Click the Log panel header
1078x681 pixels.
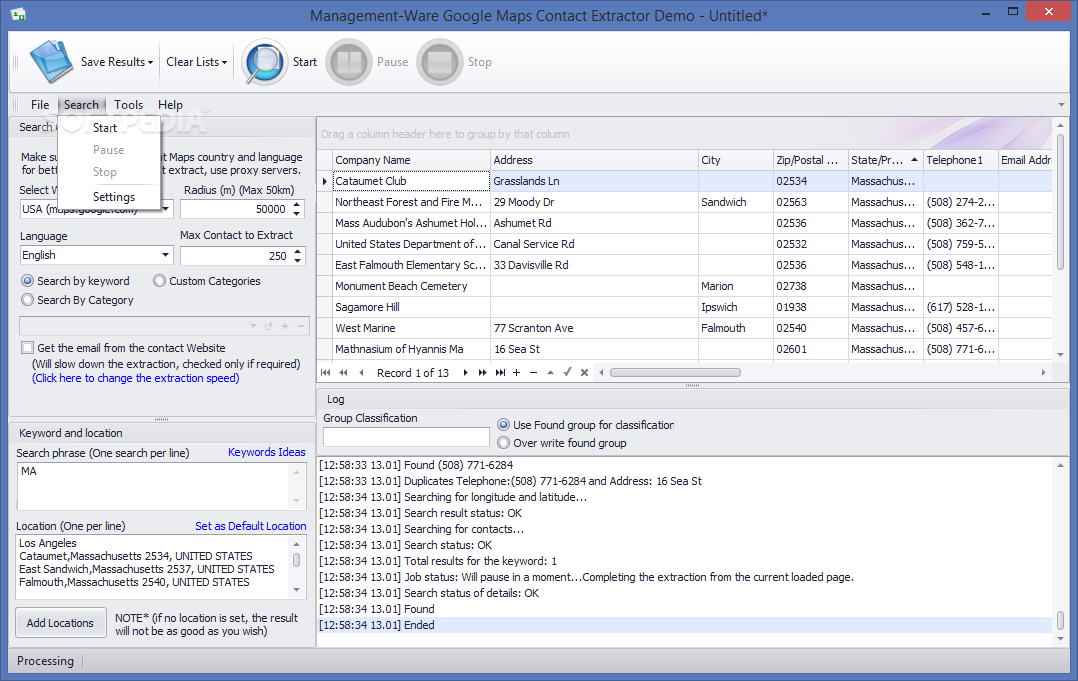point(692,399)
